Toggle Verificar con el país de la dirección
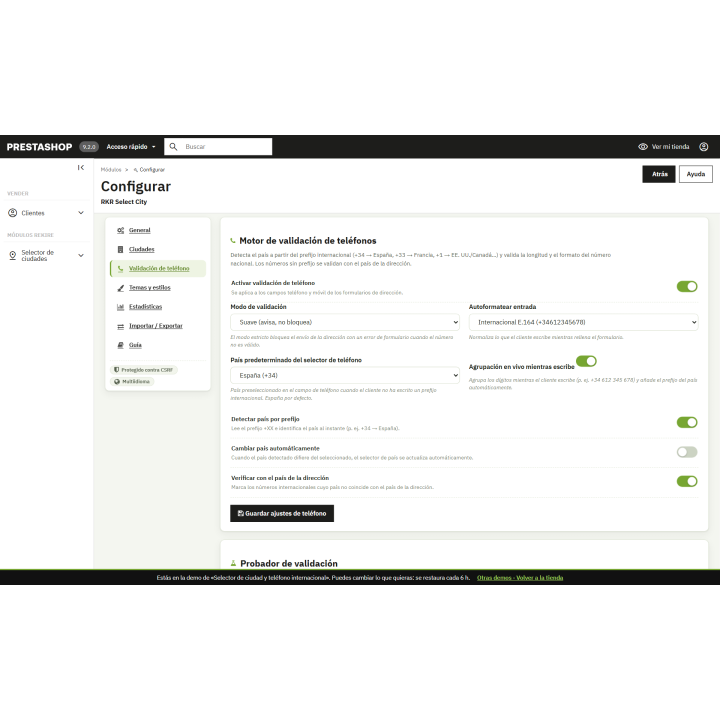Image resolution: width=720 pixels, height=720 pixels. 687,481
